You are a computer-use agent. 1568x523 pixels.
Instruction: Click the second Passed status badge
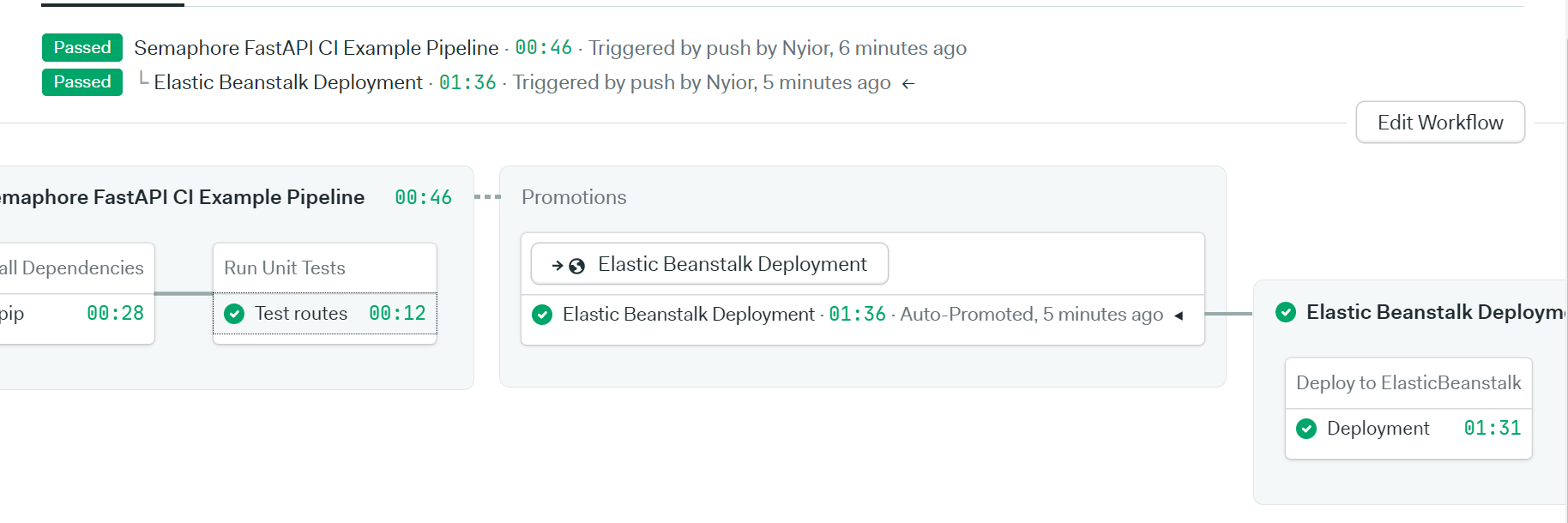click(x=82, y=82)
